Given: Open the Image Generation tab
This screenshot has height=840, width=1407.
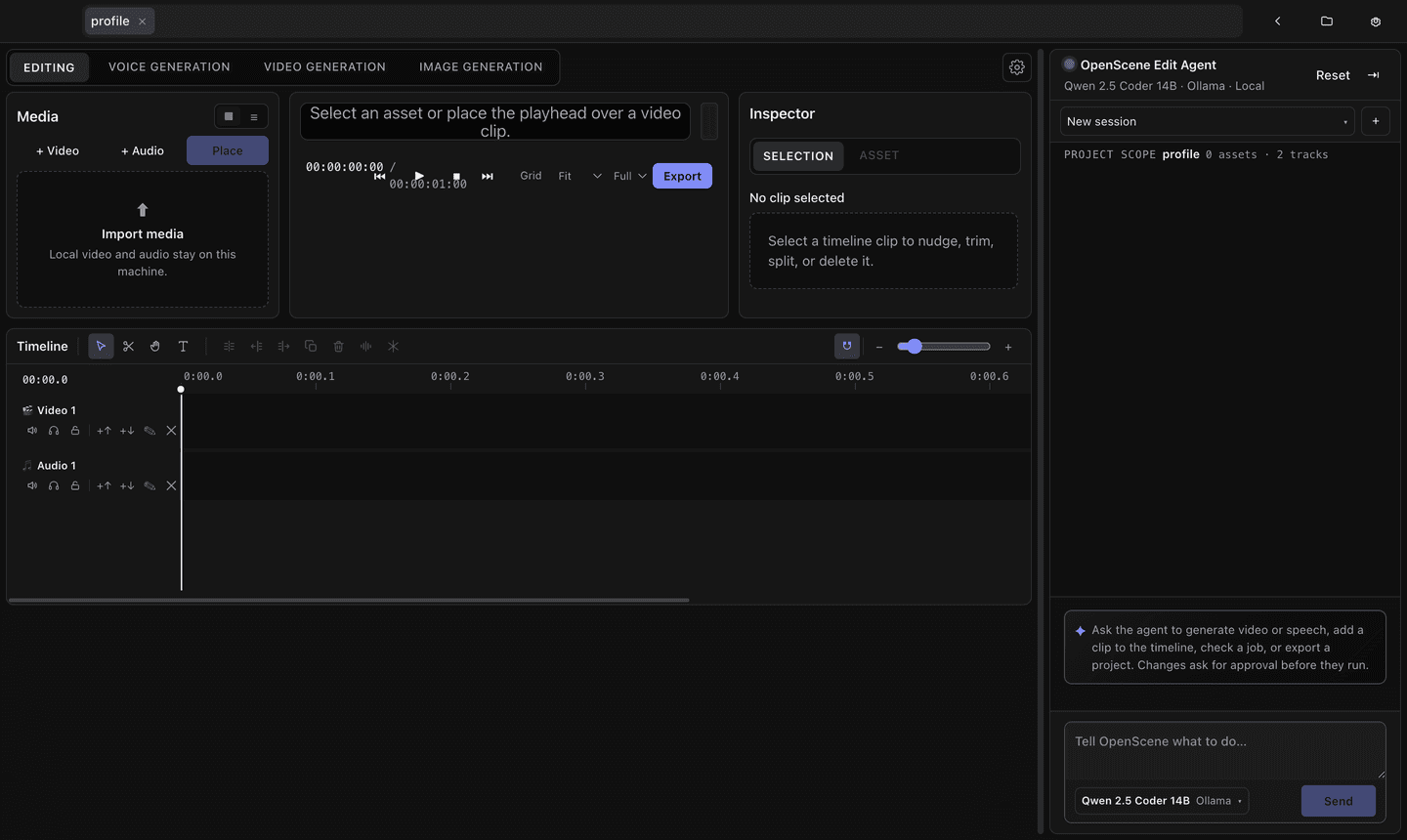Looking at the screenshot, I should [x=481, y=67].
